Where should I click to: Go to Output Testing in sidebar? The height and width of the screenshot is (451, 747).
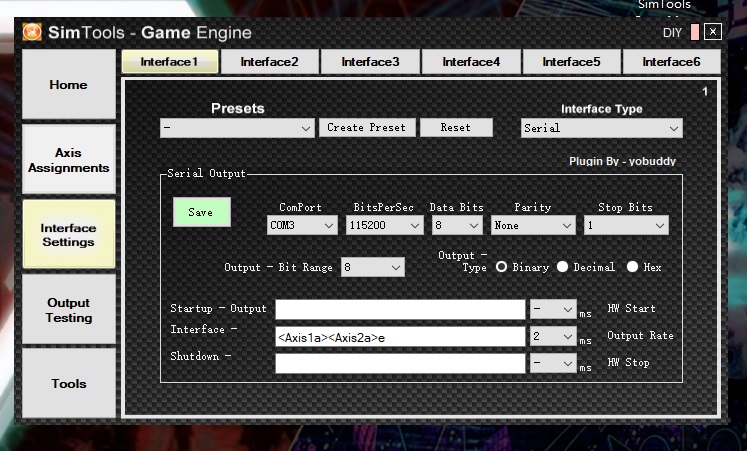coord(68,310)
